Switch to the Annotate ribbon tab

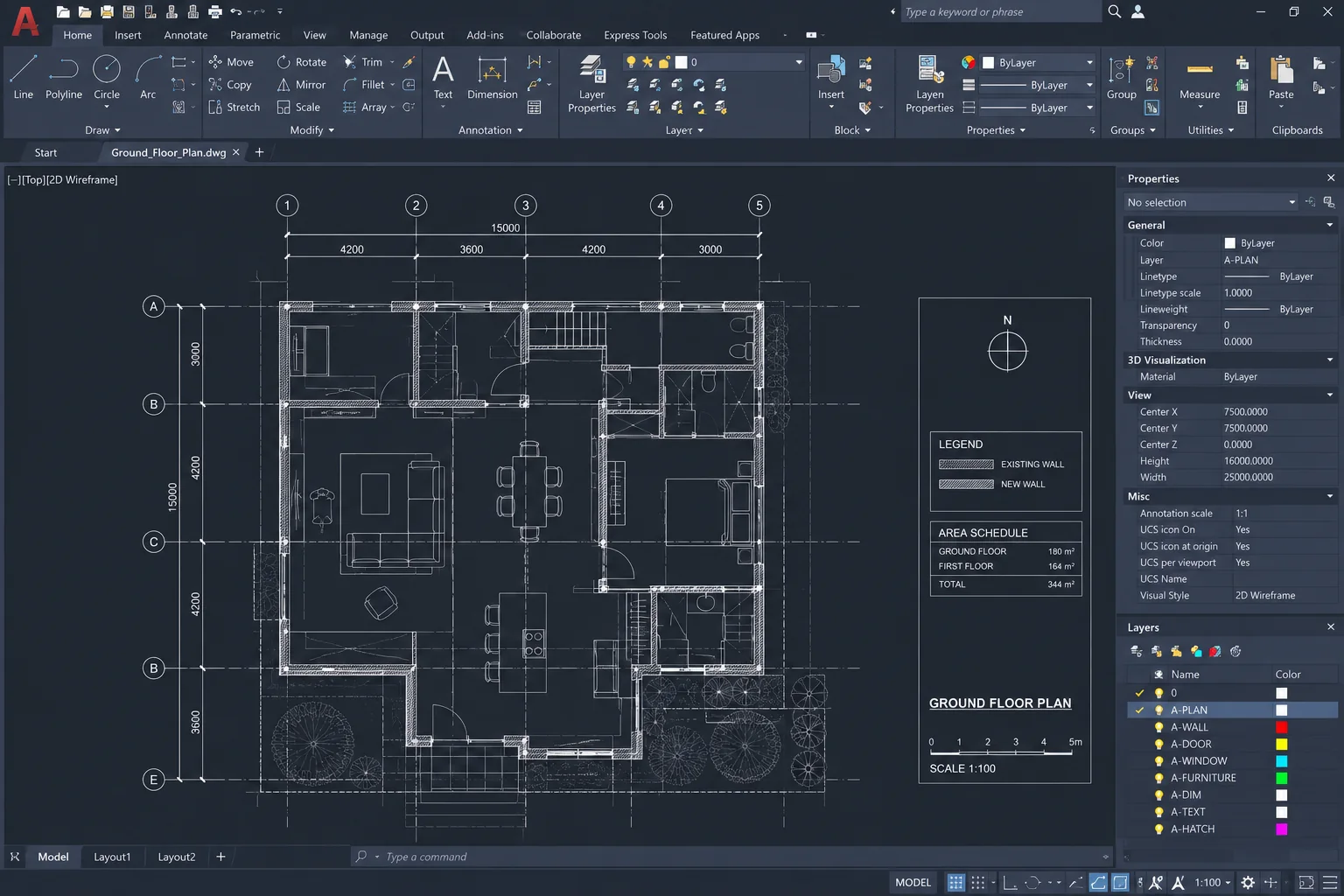pos(185,35)
